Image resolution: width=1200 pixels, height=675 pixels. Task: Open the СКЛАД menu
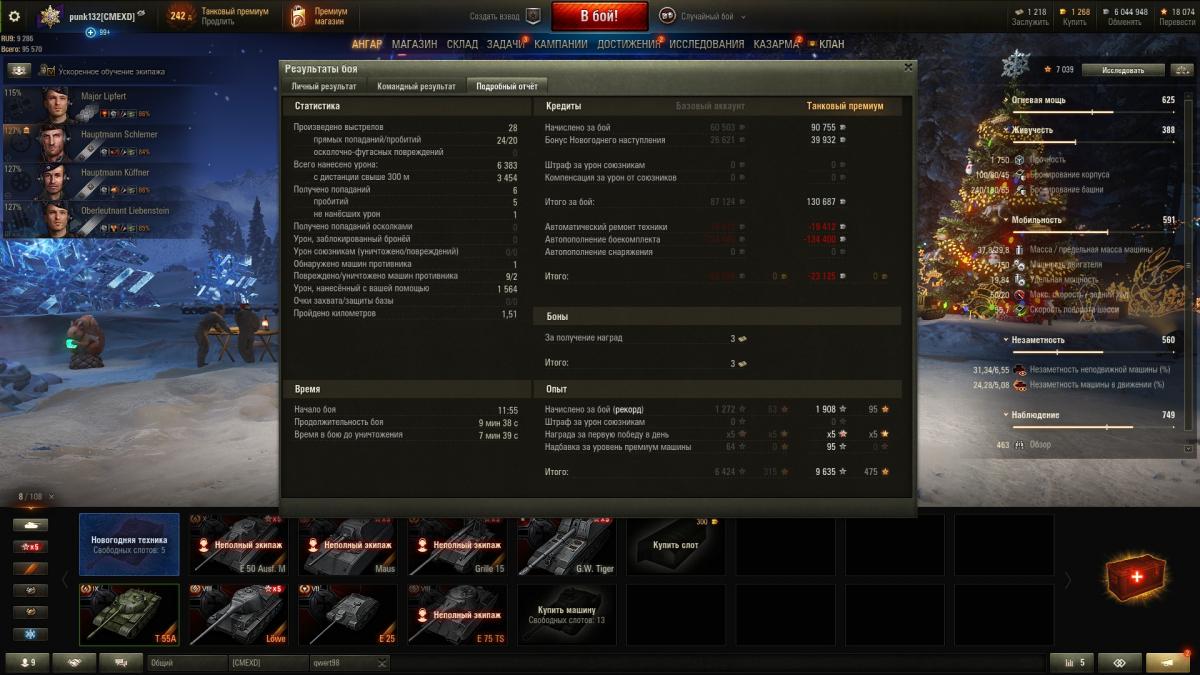click(x=462, y=44)
